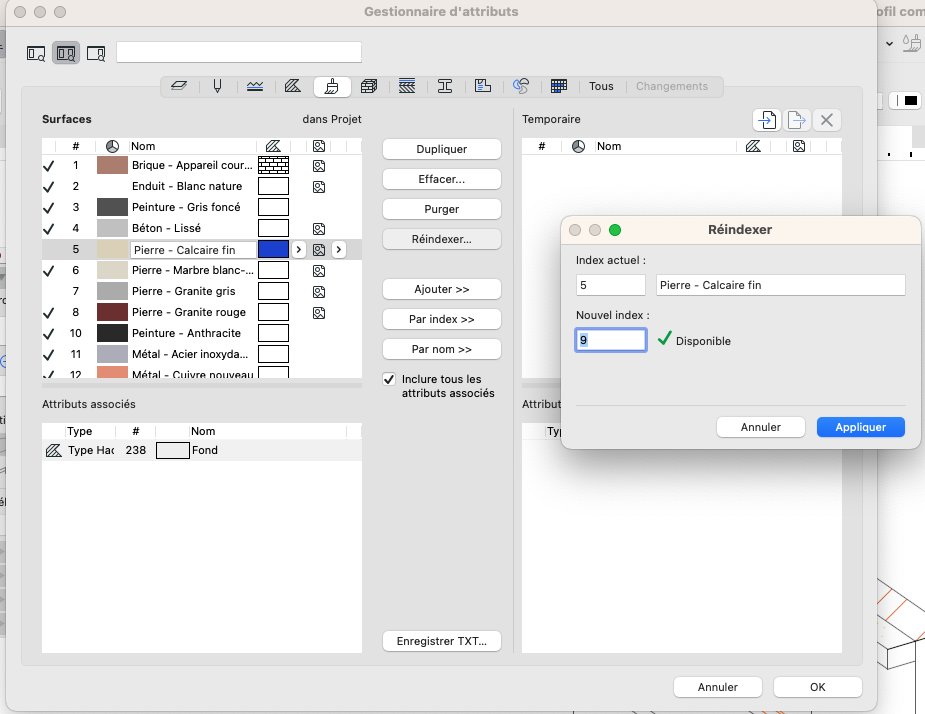Click the Ajouter >> button
Image resolution: width=925 pixels, height=714 pixels.
coord(442,289)
